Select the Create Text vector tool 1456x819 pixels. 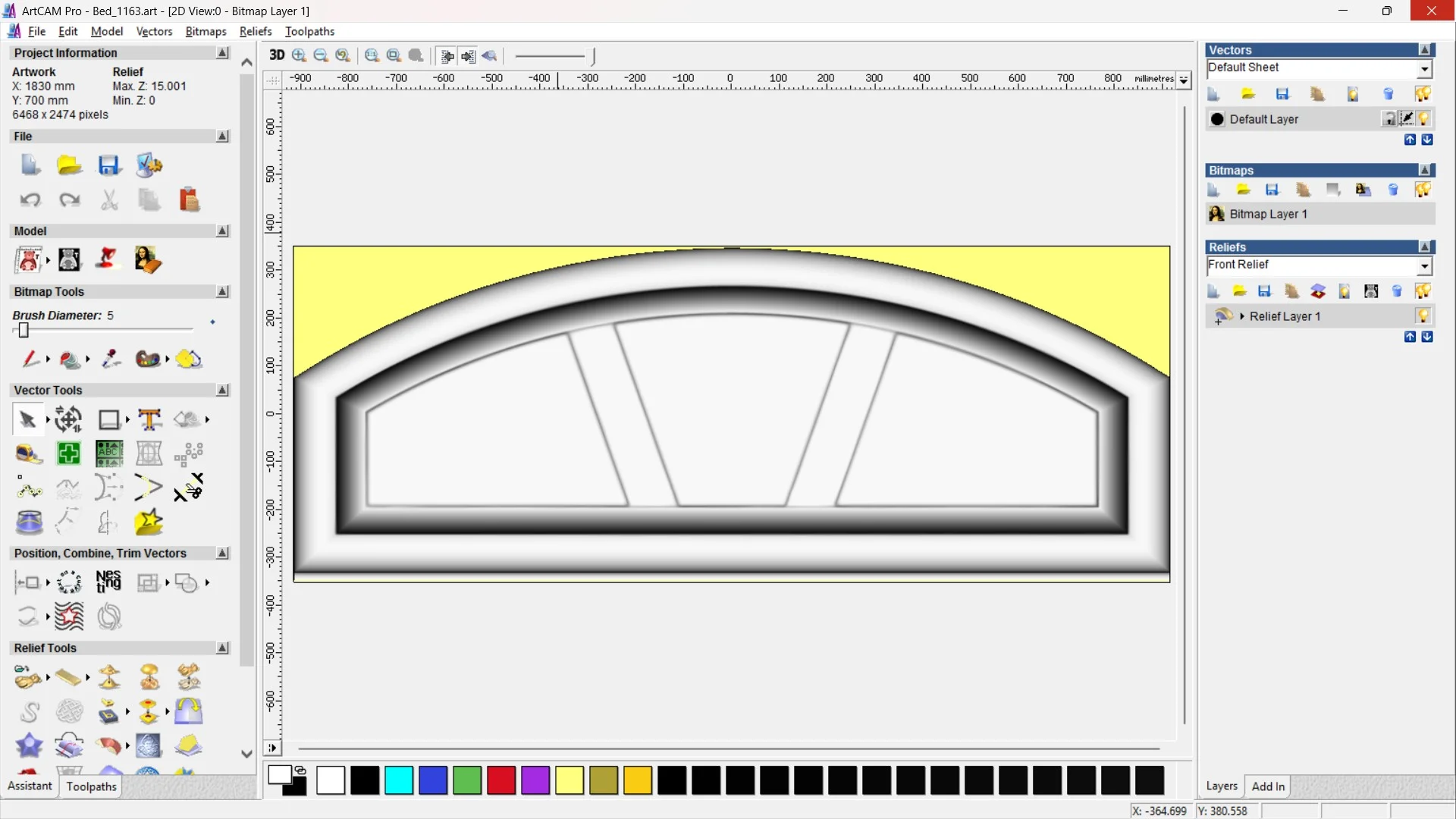click(149, 419)
